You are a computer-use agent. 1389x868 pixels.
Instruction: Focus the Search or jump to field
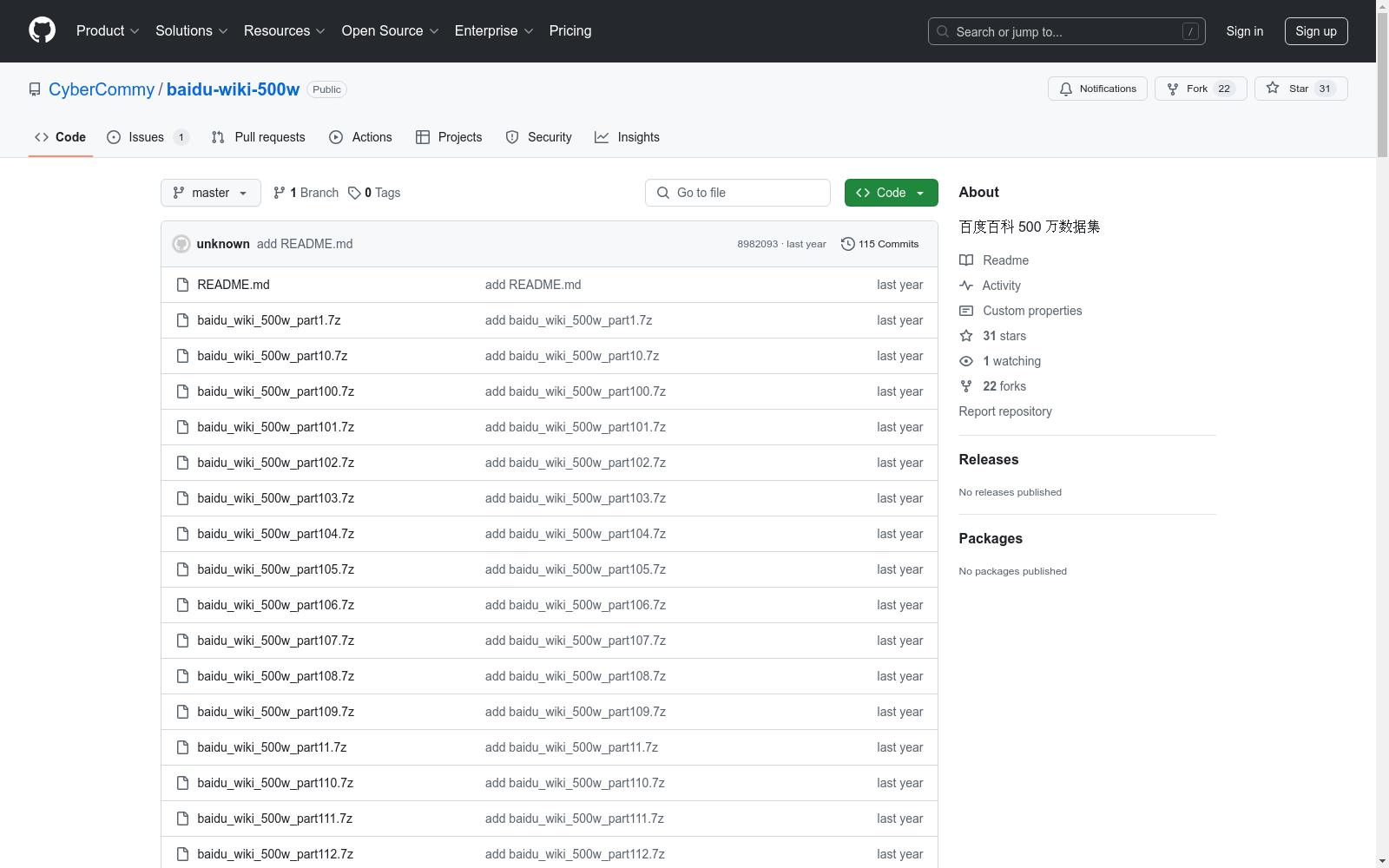1067,31
